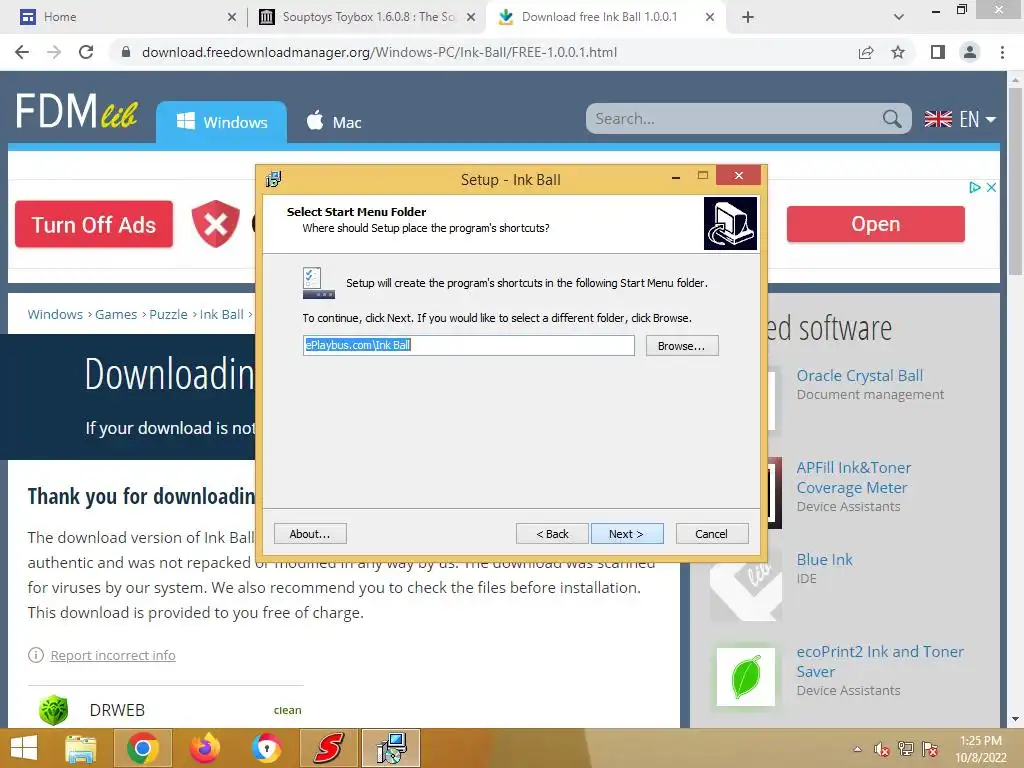Open ecoPrint2 Ink and Toner Saver link
The width and height of the screenshot is (1024, 768).
coord(880,661)
